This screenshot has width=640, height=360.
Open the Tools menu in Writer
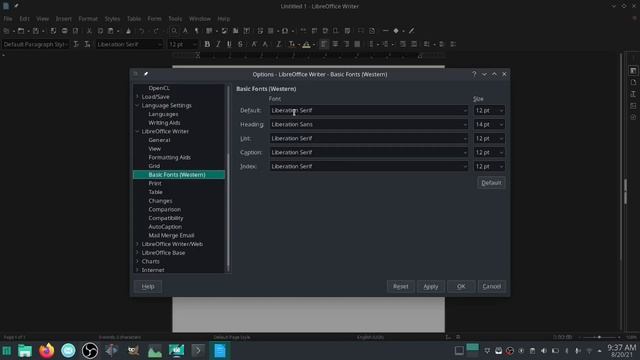click(175, 19)
